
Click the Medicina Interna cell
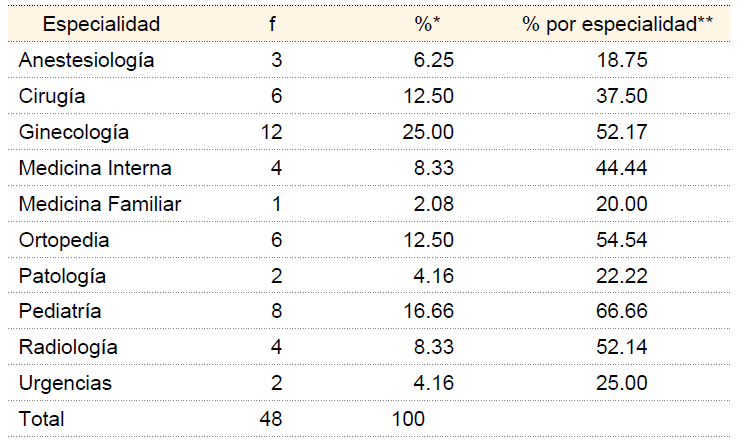pos(95,168)
